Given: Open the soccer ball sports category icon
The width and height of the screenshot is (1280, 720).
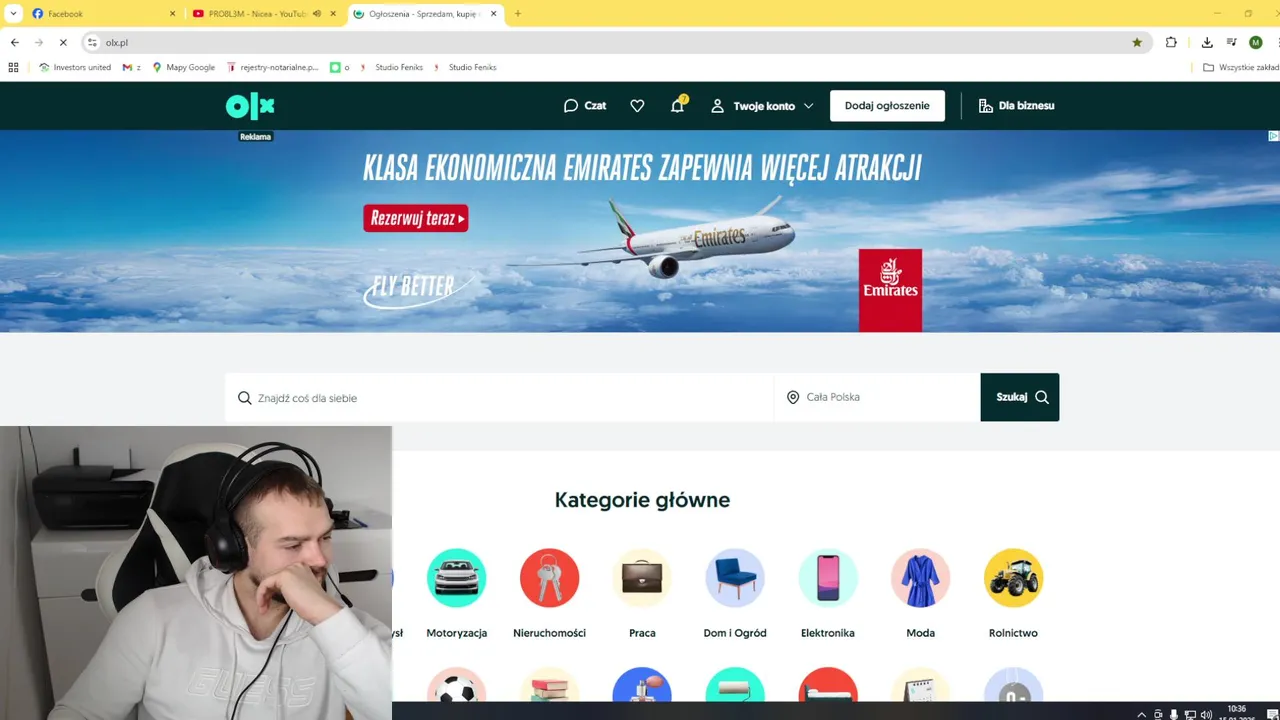Looking at the screenshot, I should (456, 685).
